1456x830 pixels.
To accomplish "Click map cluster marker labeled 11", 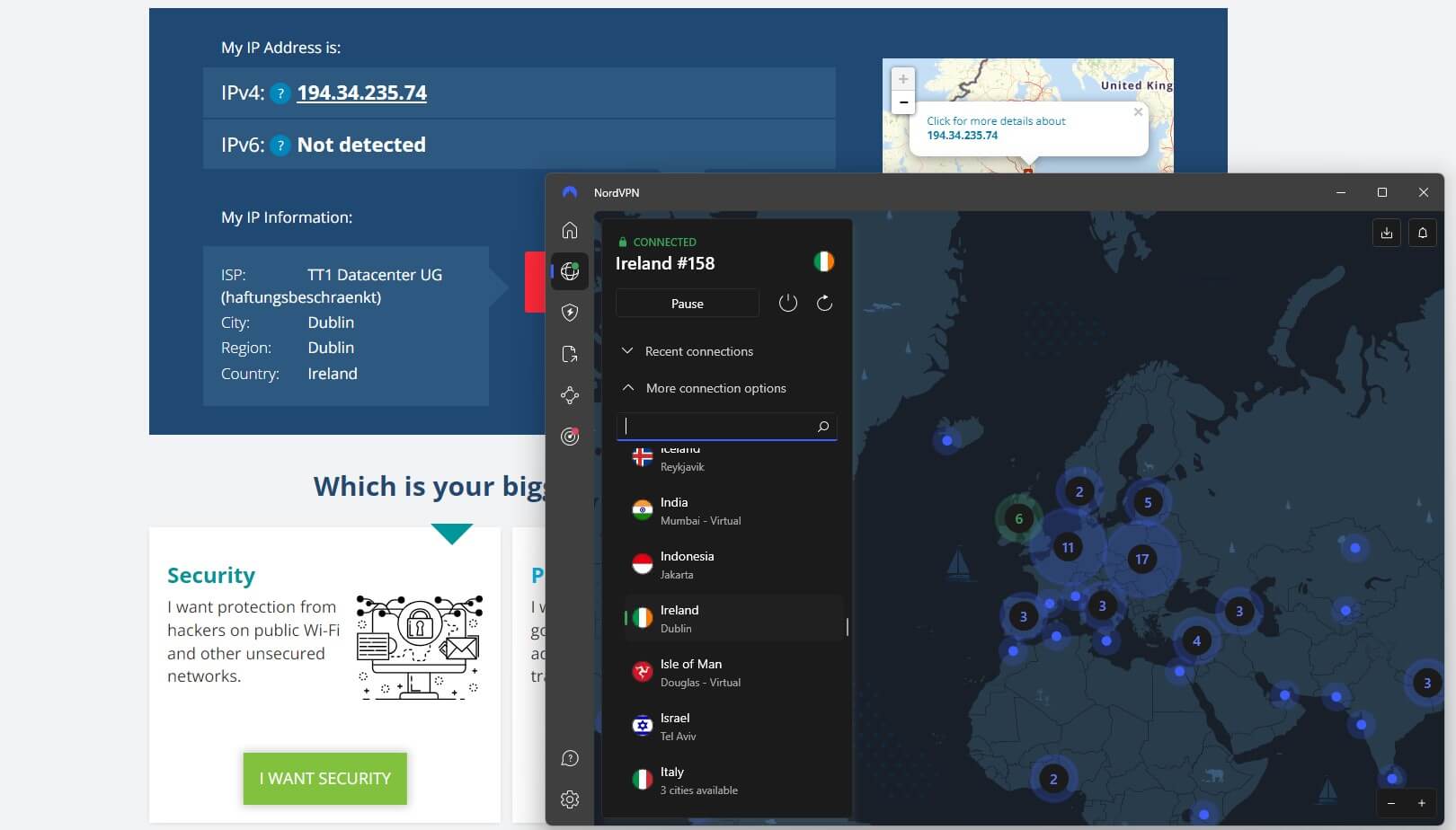I will pyautogui.click(x=1068, y=547).
